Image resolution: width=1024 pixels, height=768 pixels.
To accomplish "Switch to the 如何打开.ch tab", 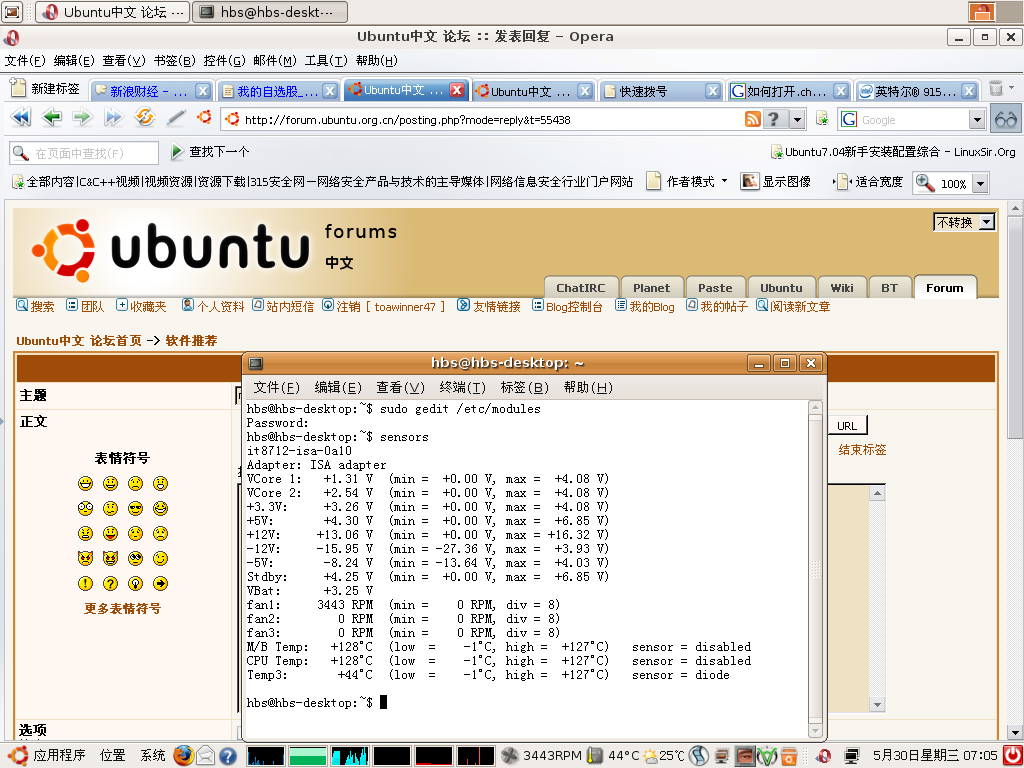I will (x=789, y=91).
